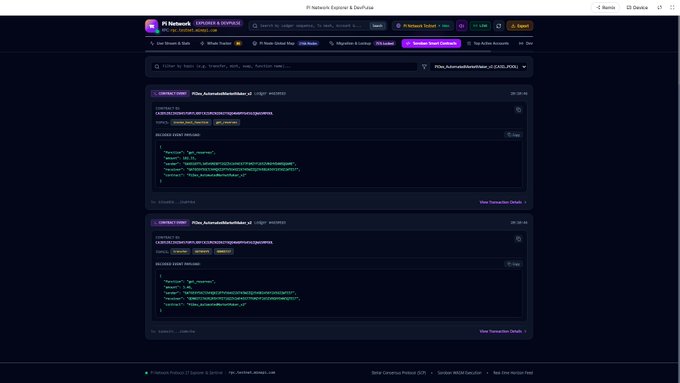Click the fullscreen icon in top bar

(x=672, y=7)
